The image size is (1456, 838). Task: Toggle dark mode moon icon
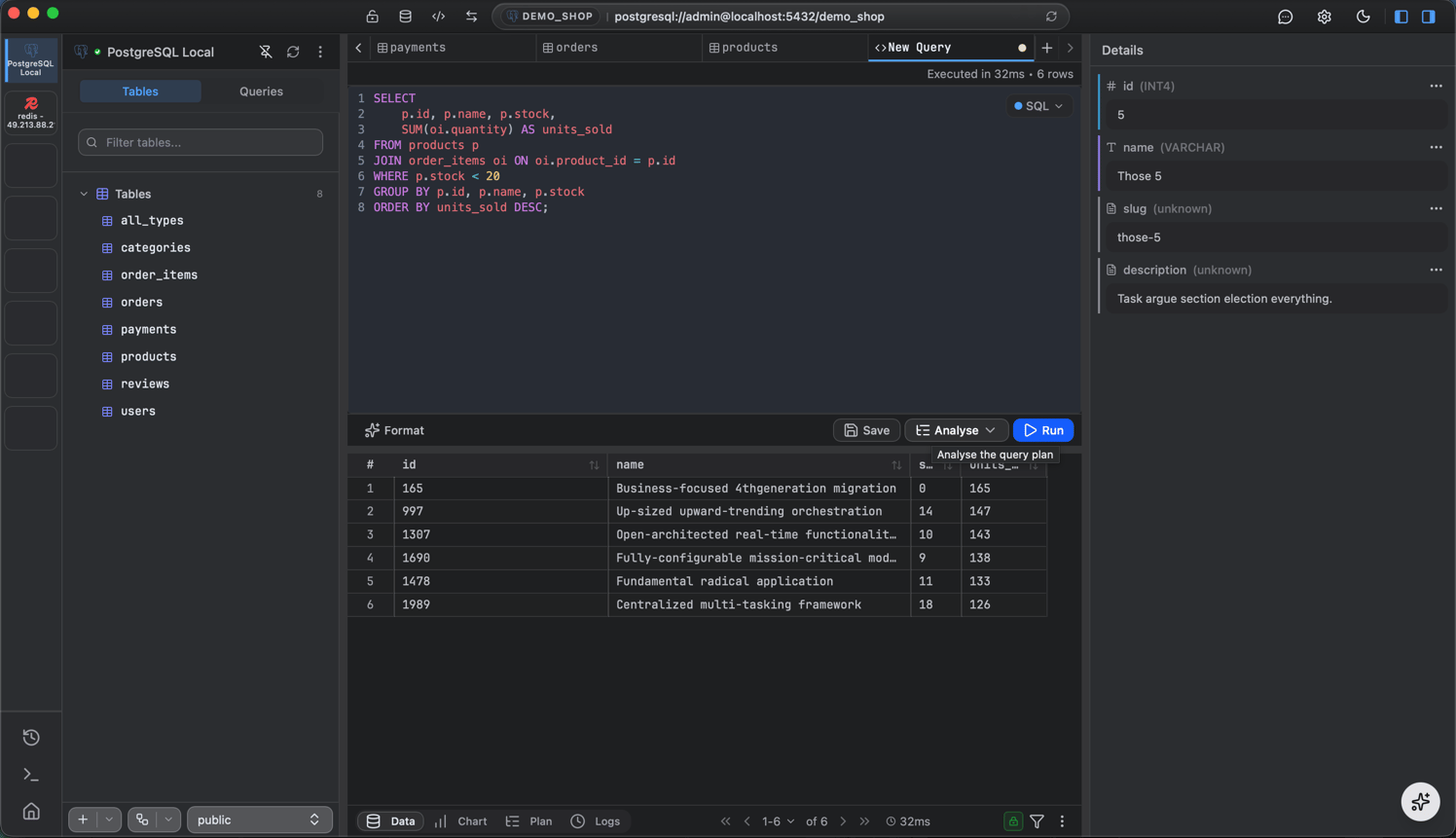tap(1364, 17)
